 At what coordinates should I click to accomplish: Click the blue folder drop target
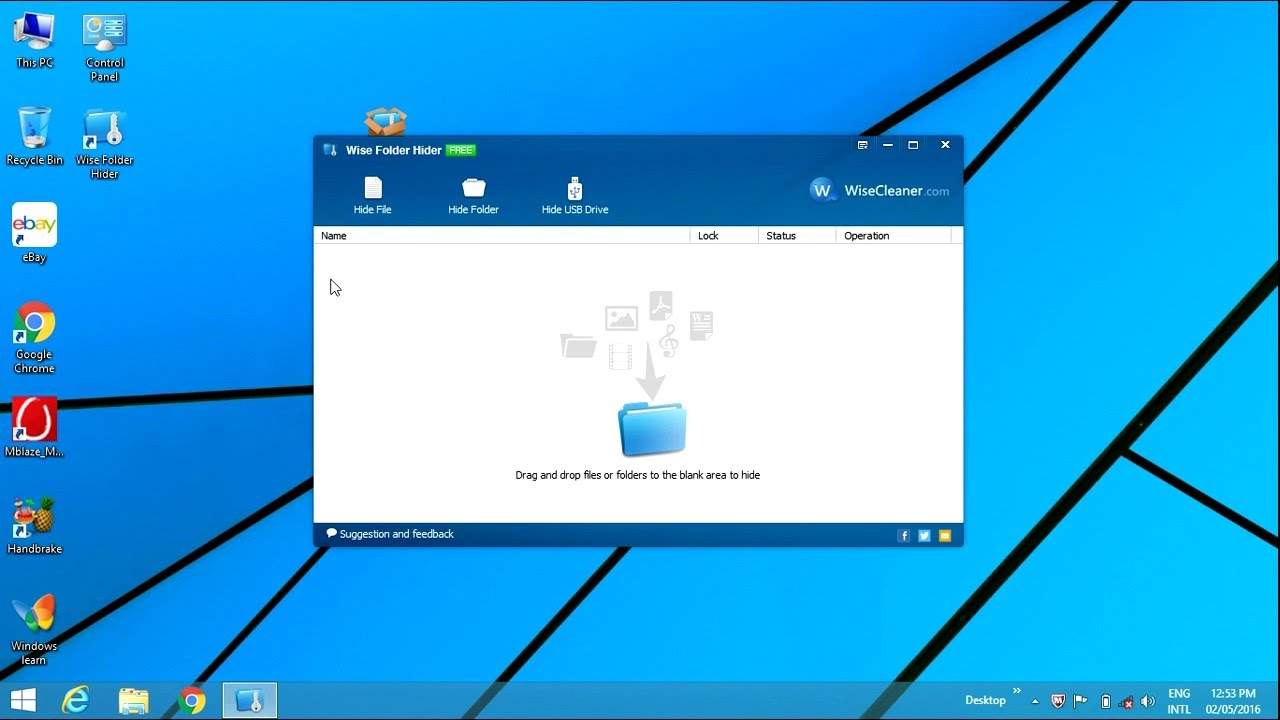click(652, 430)
